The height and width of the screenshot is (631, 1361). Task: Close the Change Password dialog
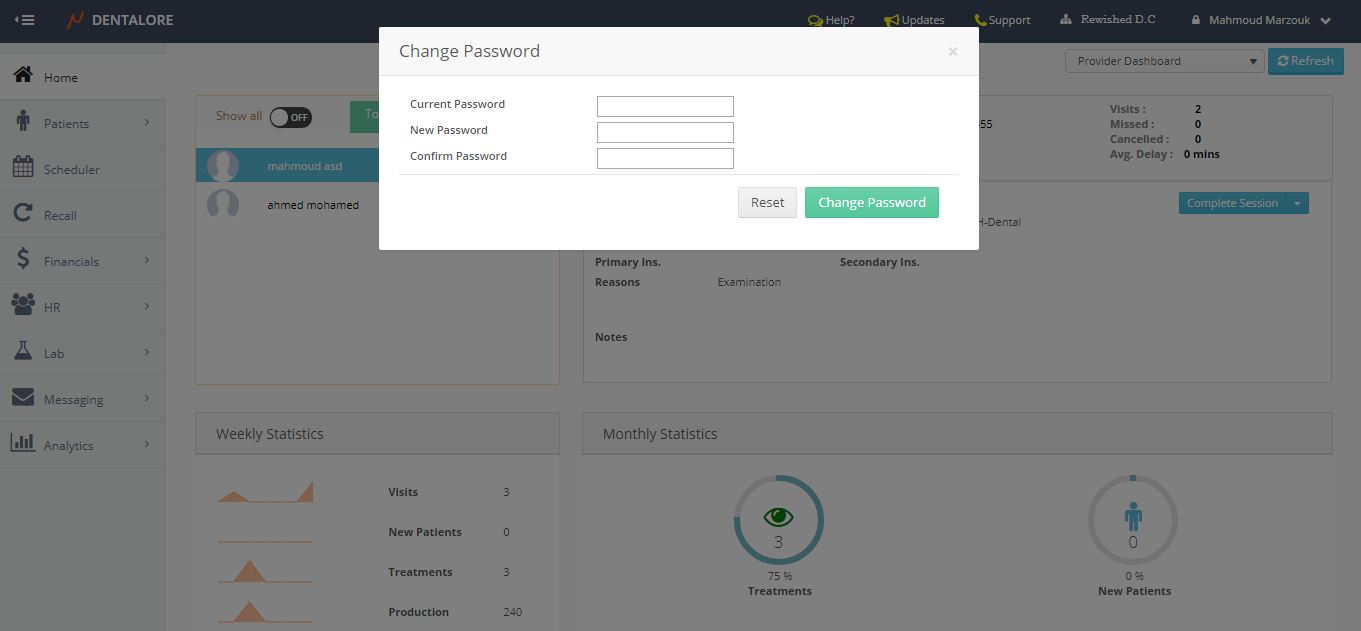click(952, 51)
